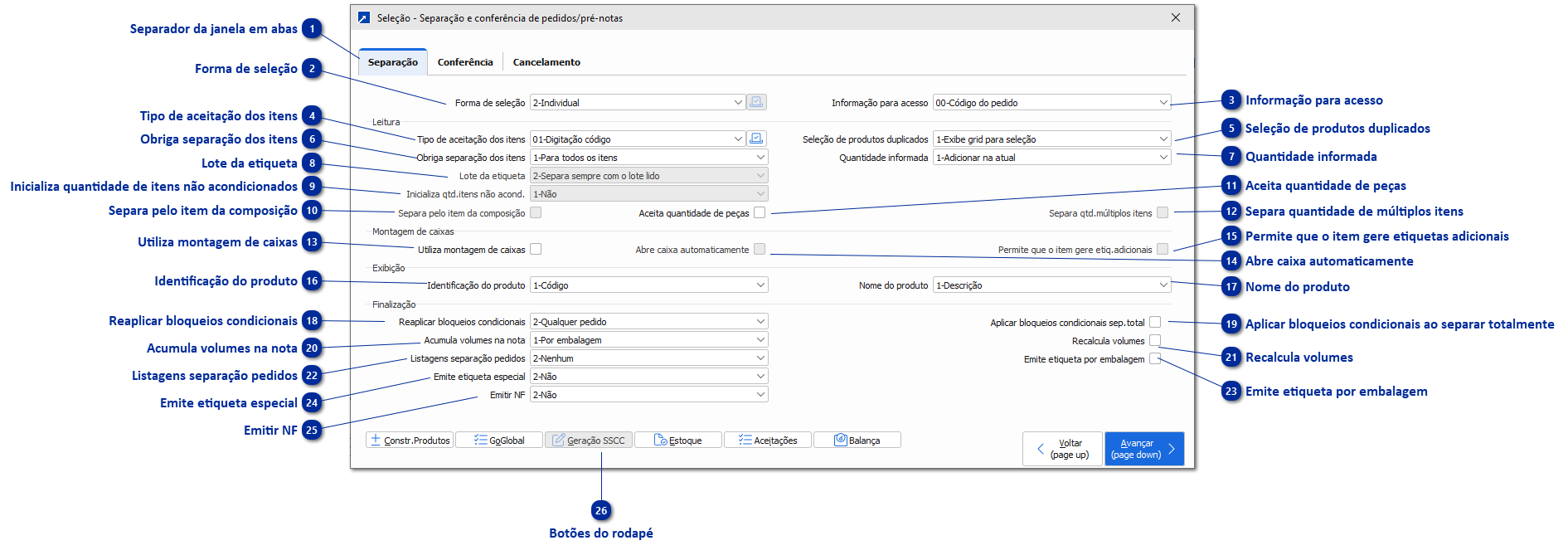Open the Cancelamento tab
Image resolution: width=1568 pixels, height=555 pixels.
(546, 62)
